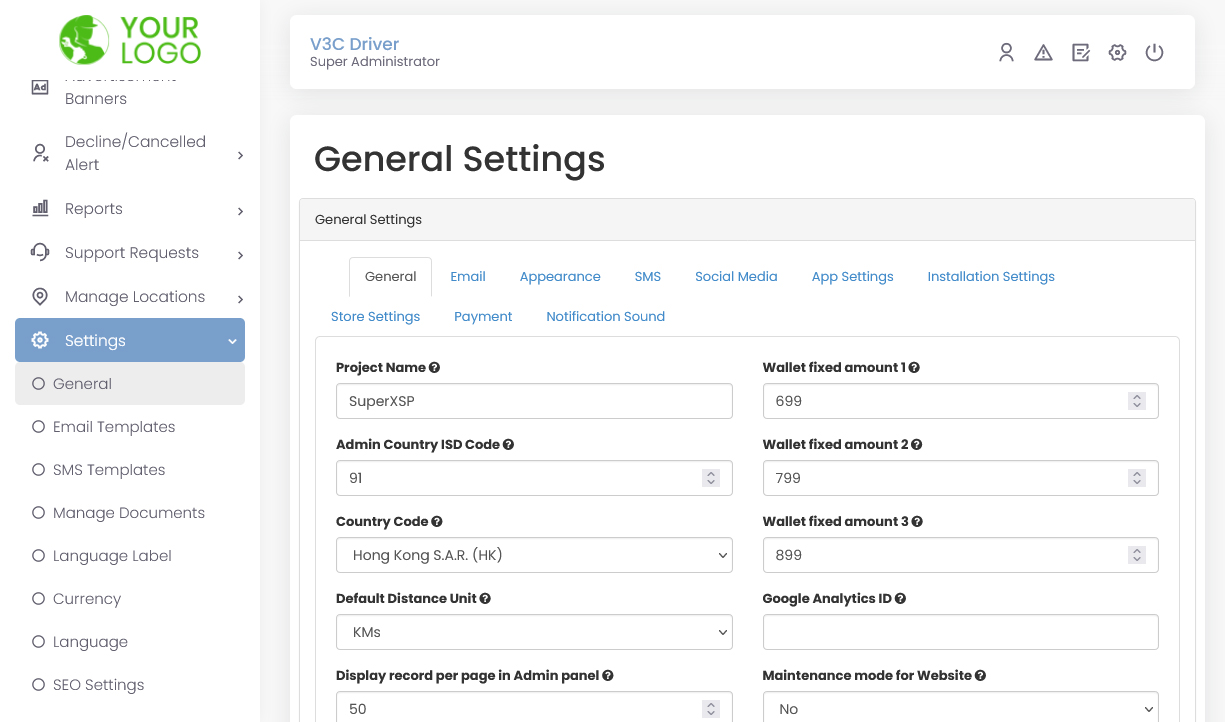This screenshot has width=1225, height=722.
Task: Open the App Settings tab
Action: [852, 276]
